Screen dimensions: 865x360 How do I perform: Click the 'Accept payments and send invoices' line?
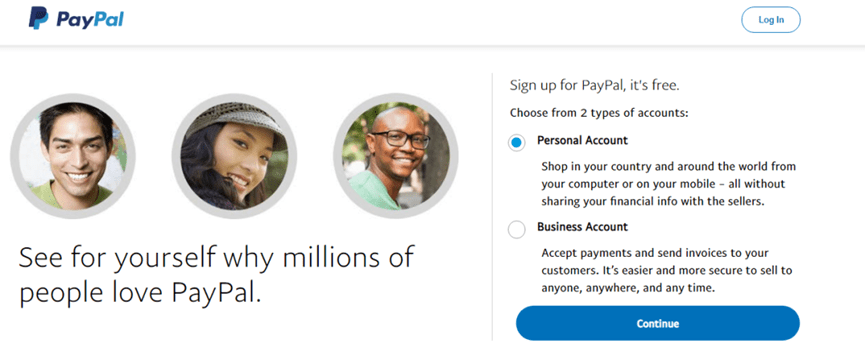coord(655,253)
